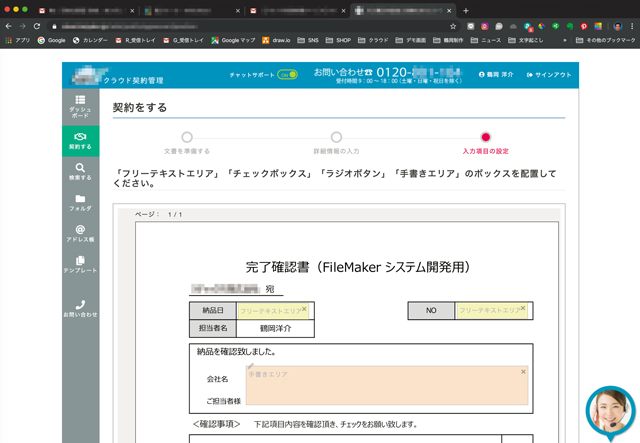Click the ページ: 1 / 1 indicator
The width and height of the screenshot is (640, 443).
pos(158,214)
